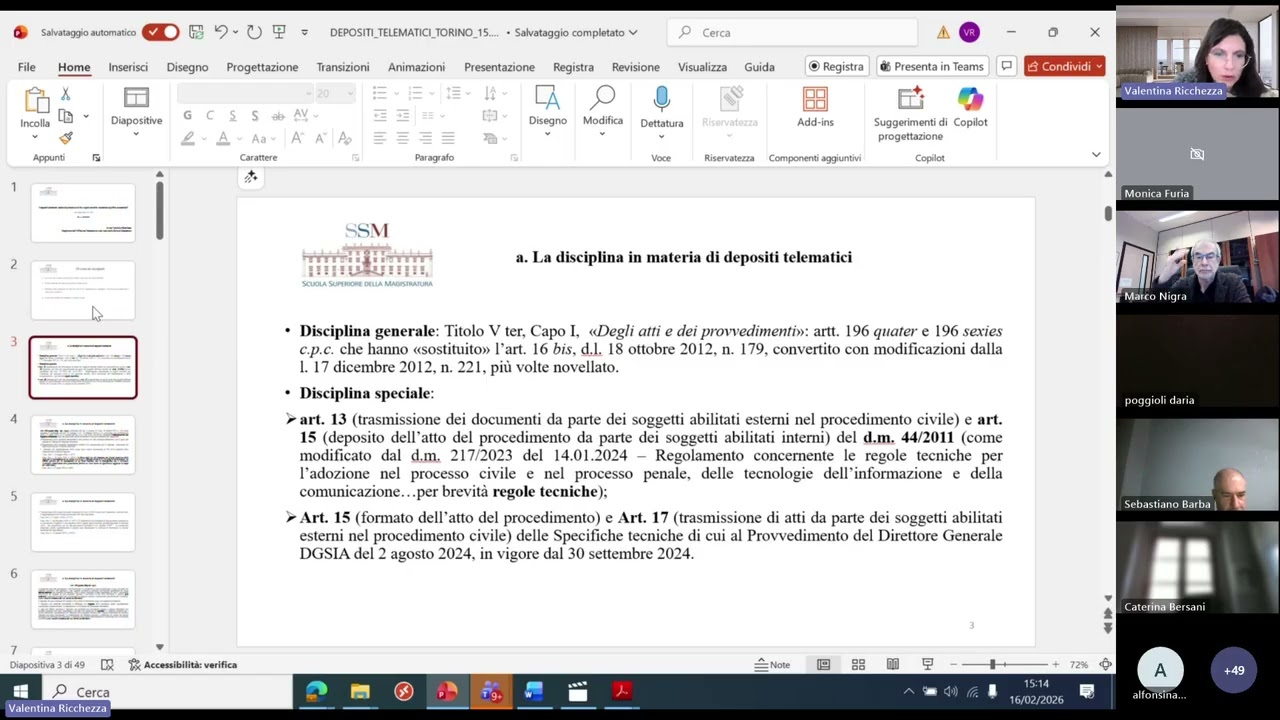Open the Undo history dropdown arrow
This screenshot has height=720, width=1280.
[x=236, y=33]
